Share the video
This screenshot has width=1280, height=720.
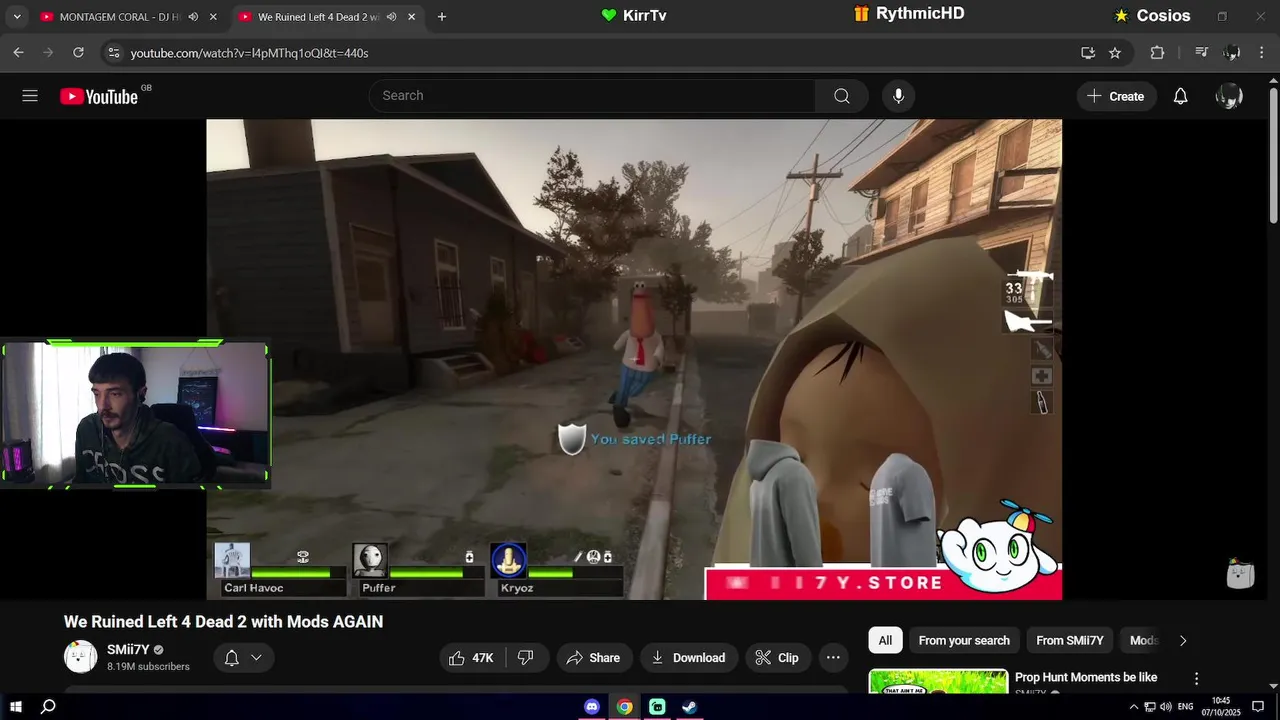pyautogui.click(x=593, y=657)
